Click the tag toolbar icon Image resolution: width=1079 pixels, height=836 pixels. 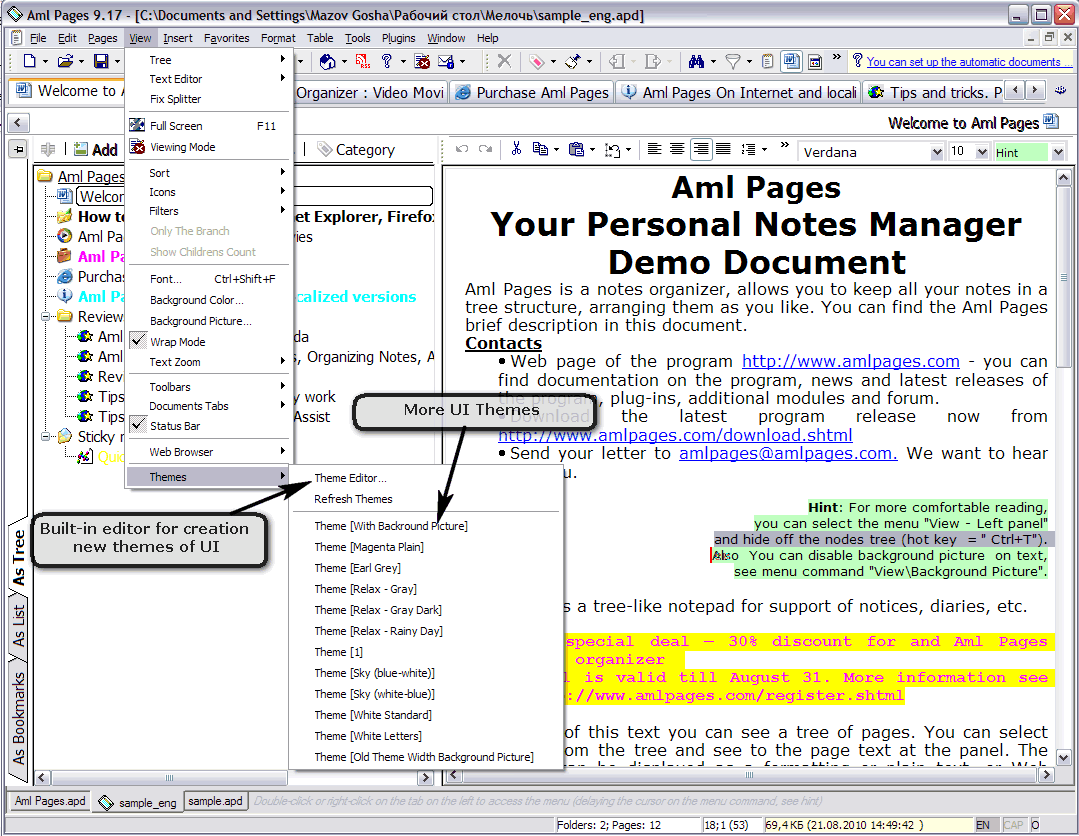click(x=537, y=62)
